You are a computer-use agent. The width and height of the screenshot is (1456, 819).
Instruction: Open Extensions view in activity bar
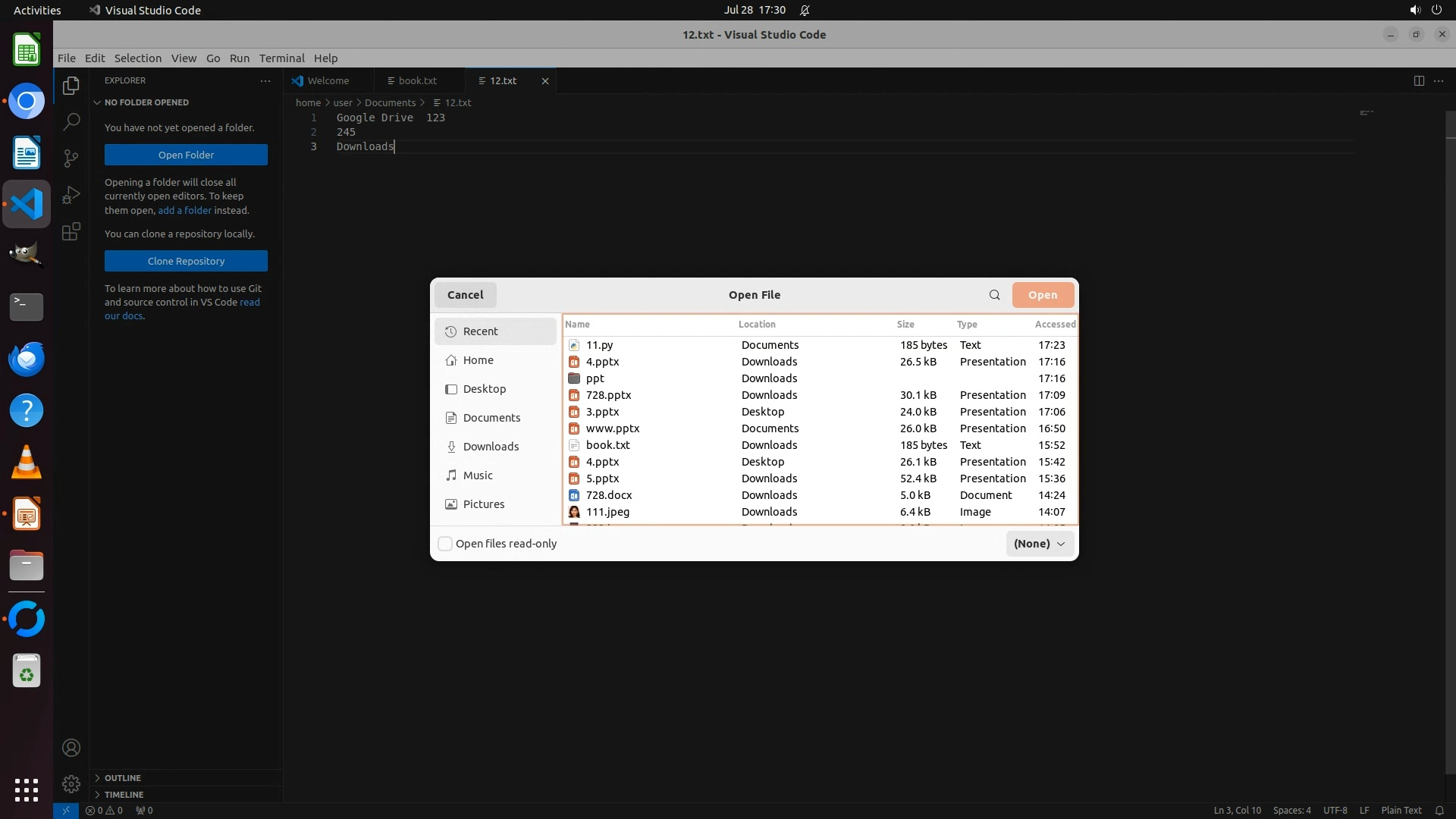tap(71, 231)
